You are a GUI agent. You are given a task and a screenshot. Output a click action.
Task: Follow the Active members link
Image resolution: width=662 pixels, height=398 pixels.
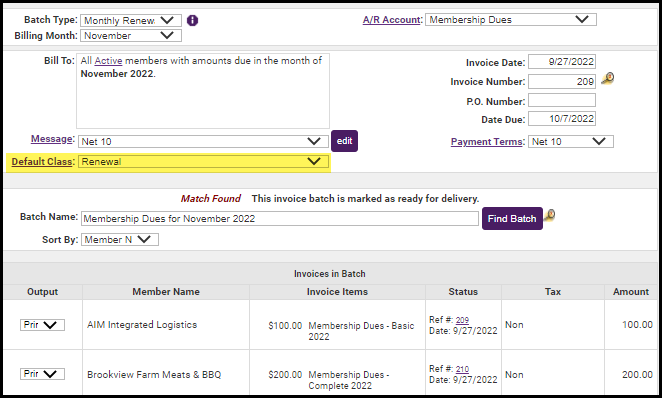pyautogui.click(x=109, y=61)
